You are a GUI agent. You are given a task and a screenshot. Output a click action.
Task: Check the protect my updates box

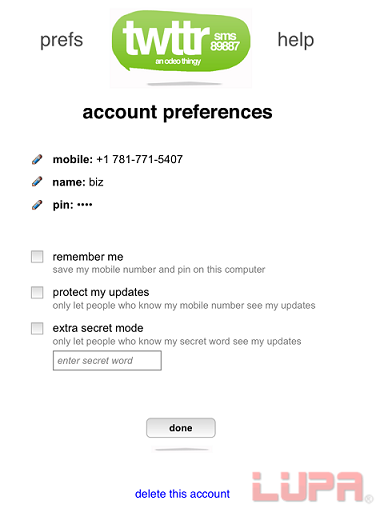coord(37,292)
